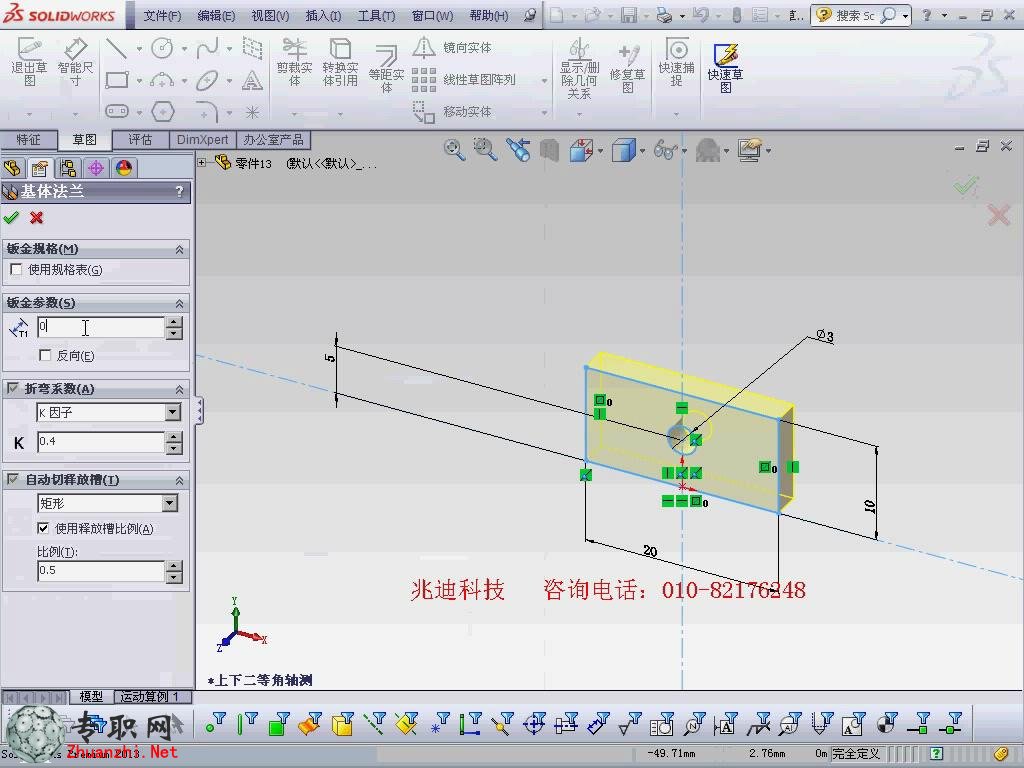Increase thickness with the up spinner
The image size is (1024, 768).
(174, 322)
